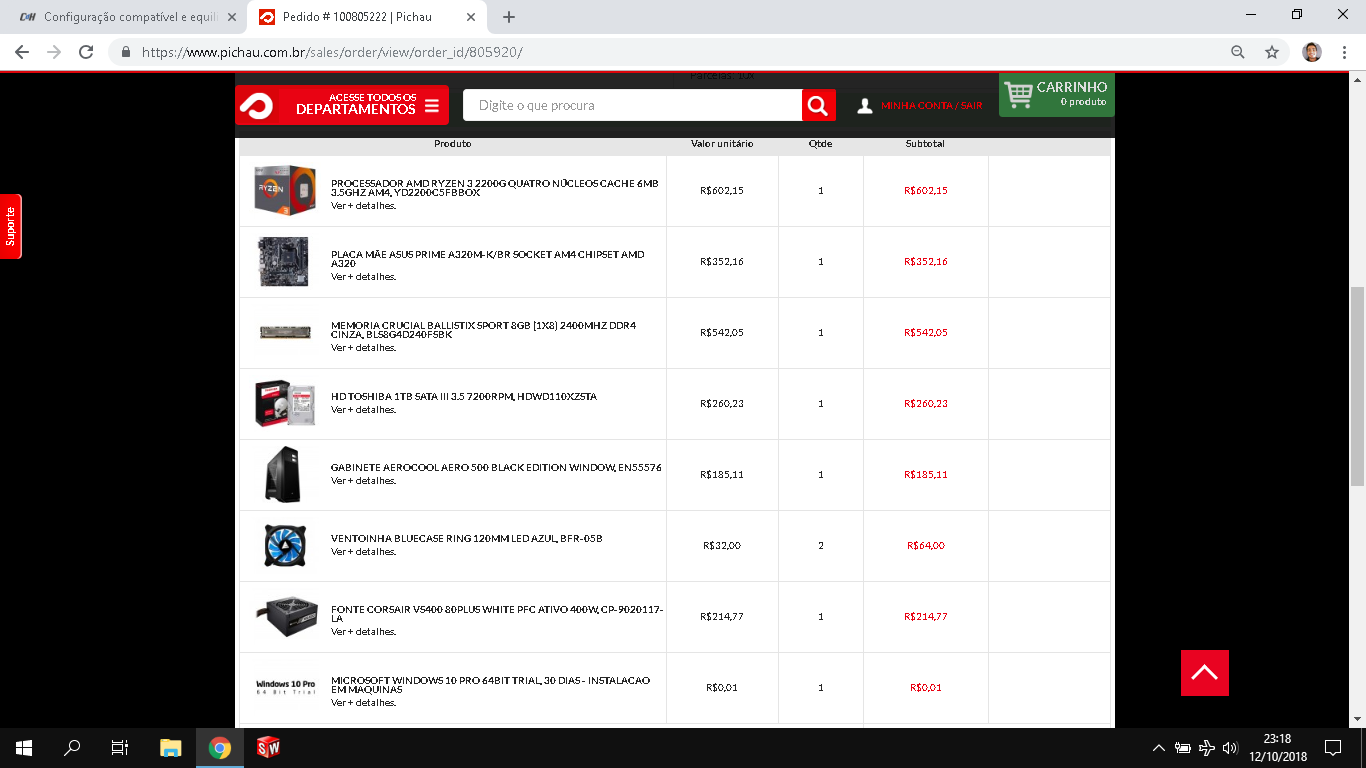Open the hamburger menu for Departamentos
Screen dimensions: 1366x768
431,106
